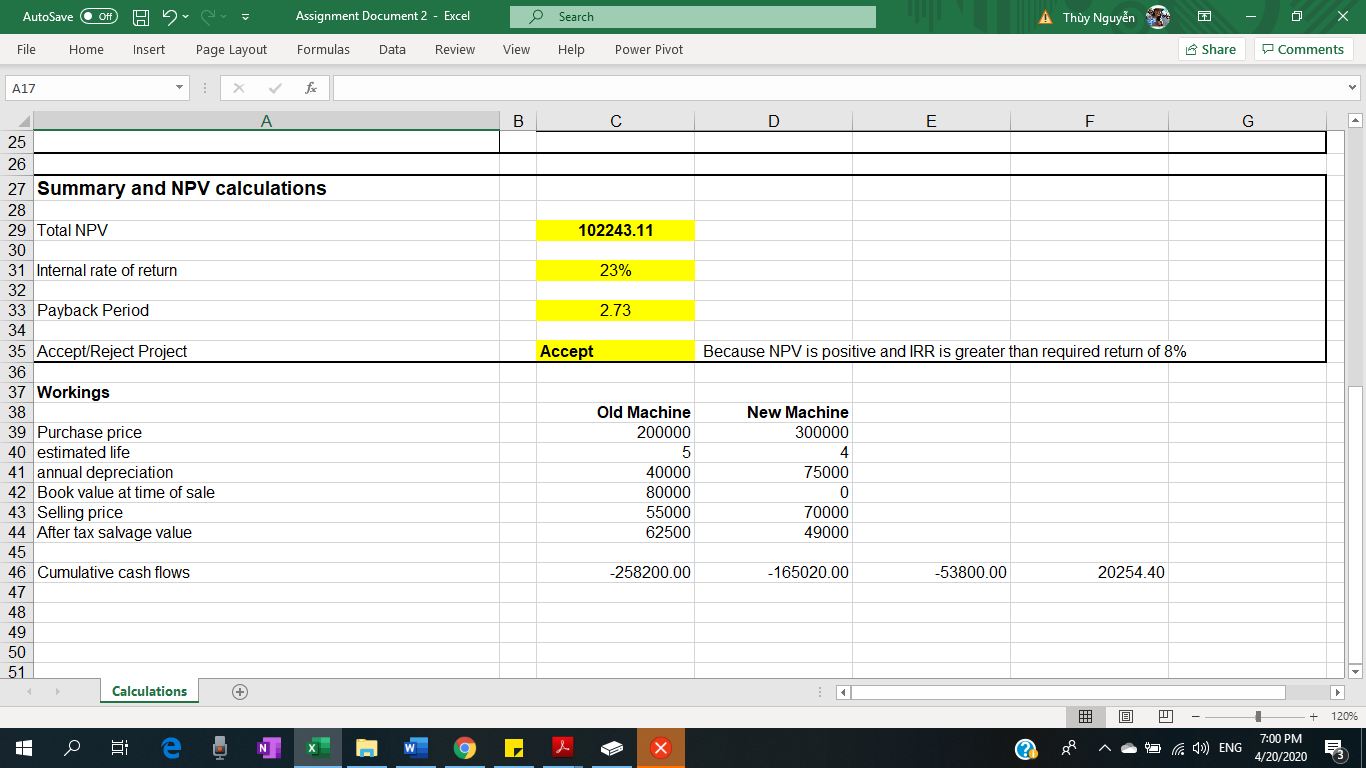Click the zoom slider handle
This screenshot has width=1366, height=768.
click(x=1258, y=716)
